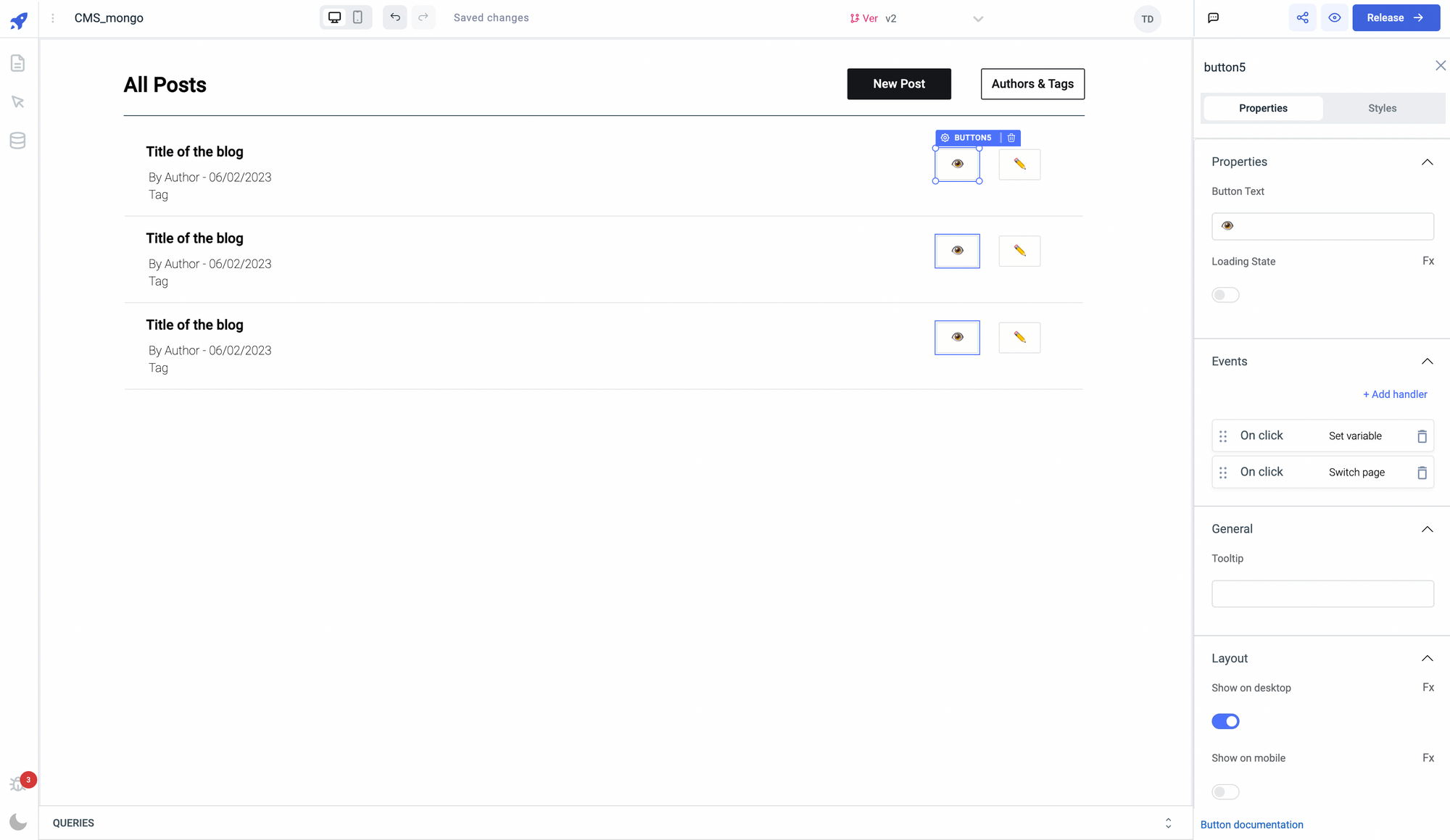The image size is (1450, 840).
Task: Toggle dark mode moon icon
Action: (x=18, y=822)
